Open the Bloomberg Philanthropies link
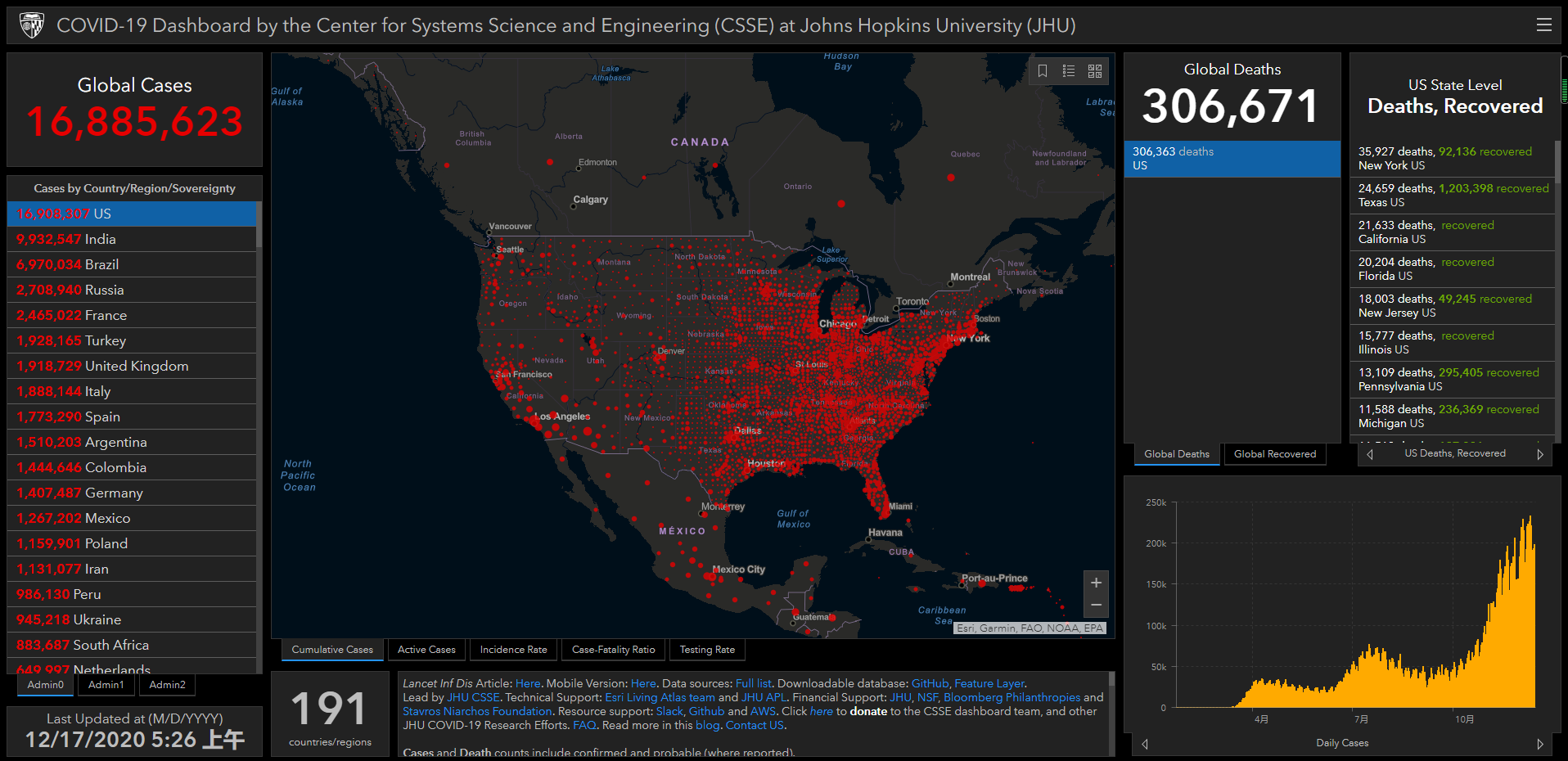This screenshot has width=1568, height=761. (x=1012, y=697)
